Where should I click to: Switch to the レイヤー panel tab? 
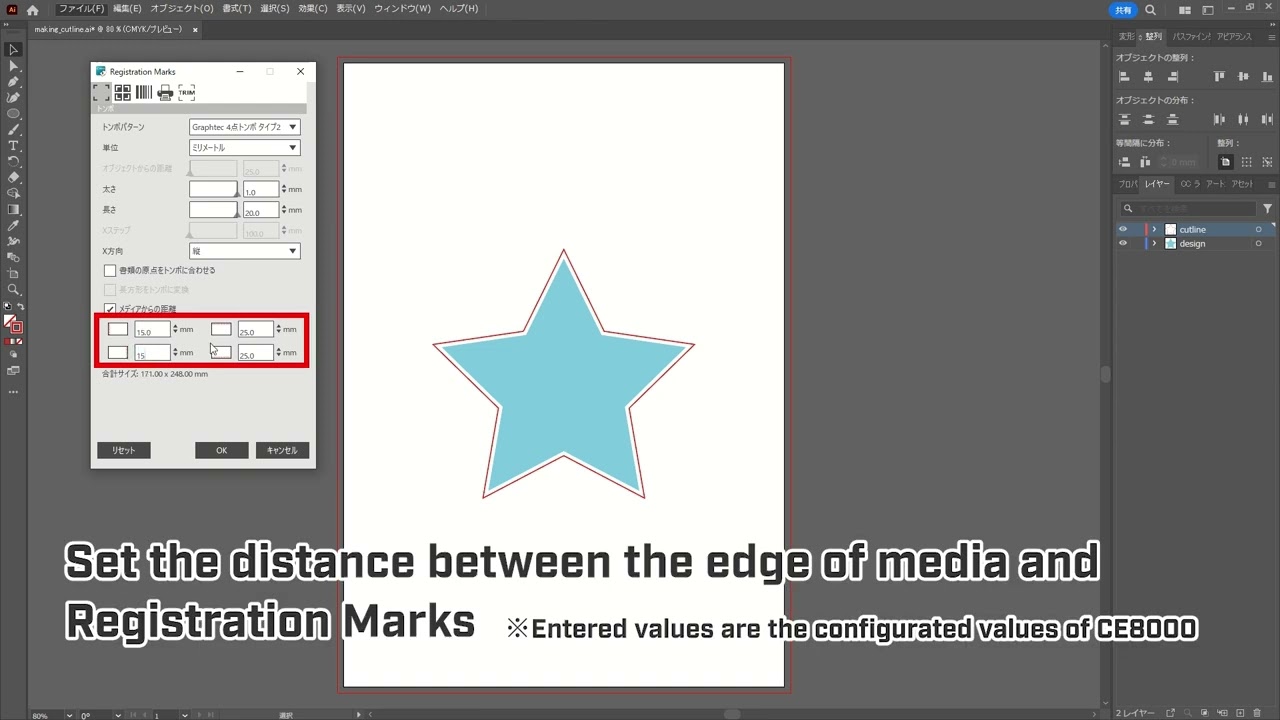(x=1157, y=184)
